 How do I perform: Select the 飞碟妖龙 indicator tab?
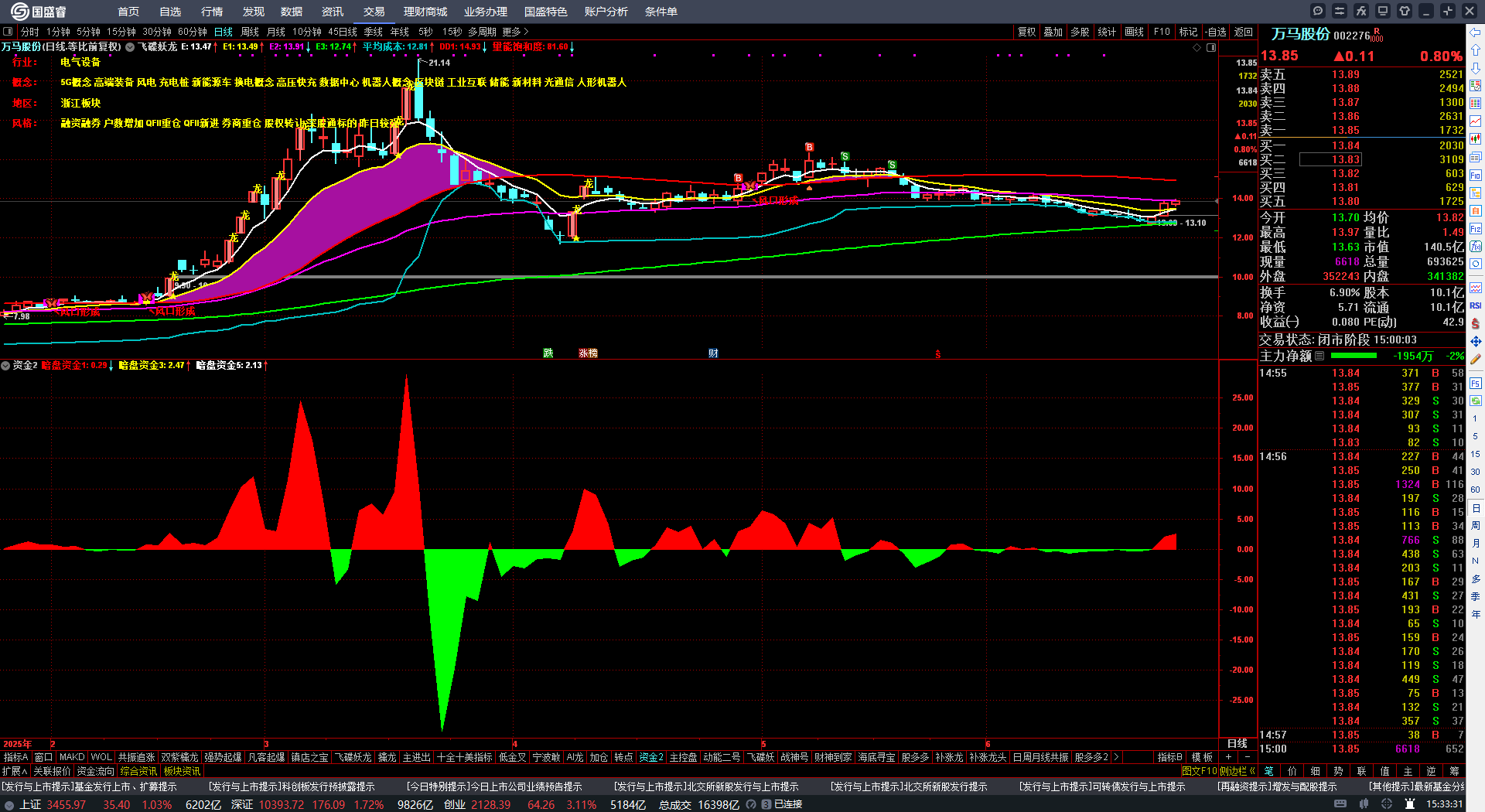(x=352, y=757)
